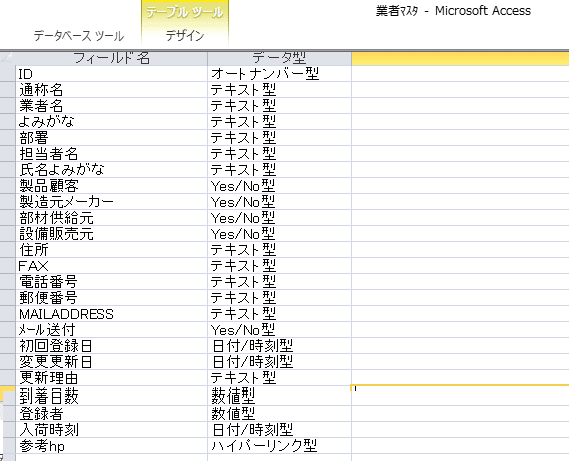
Task: Select the メール送付 field name cell
Action: pos(111,329)
